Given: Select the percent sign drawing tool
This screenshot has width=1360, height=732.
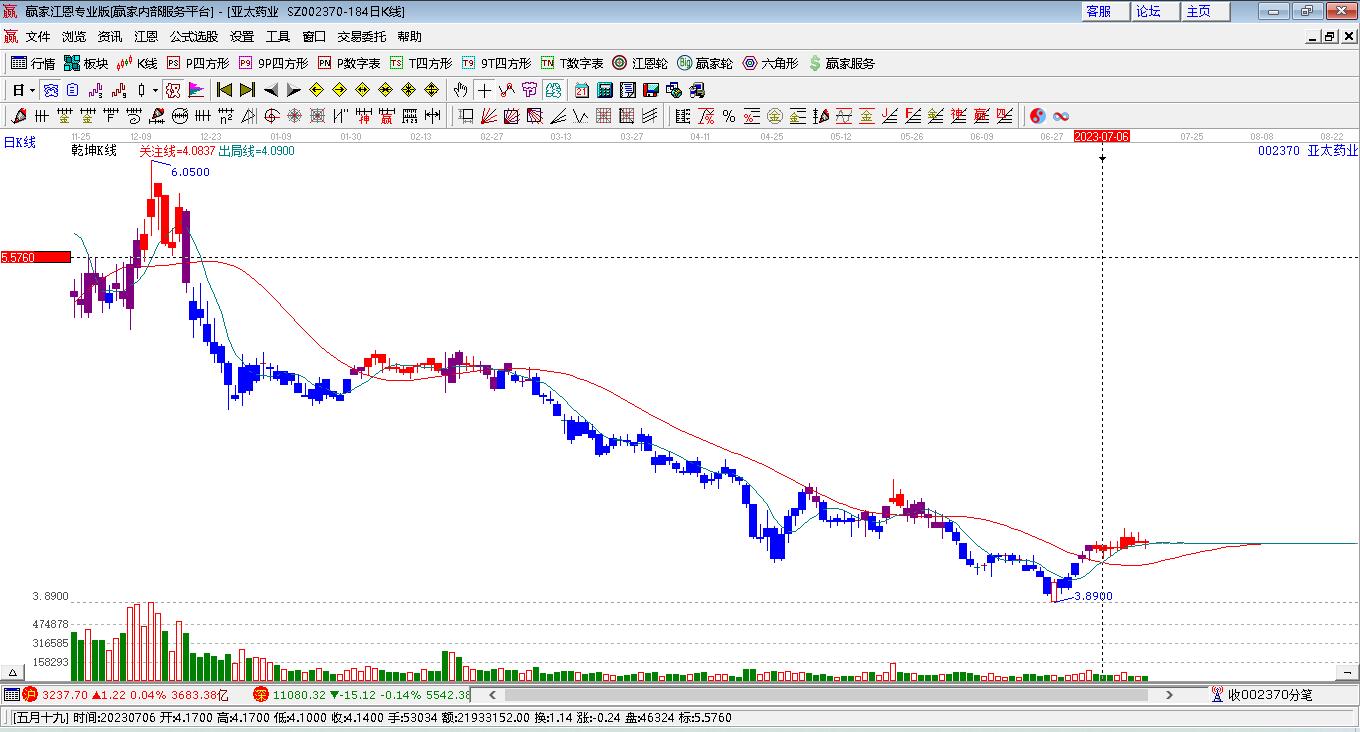Looking at the screenshot, I should pos(729,116).
